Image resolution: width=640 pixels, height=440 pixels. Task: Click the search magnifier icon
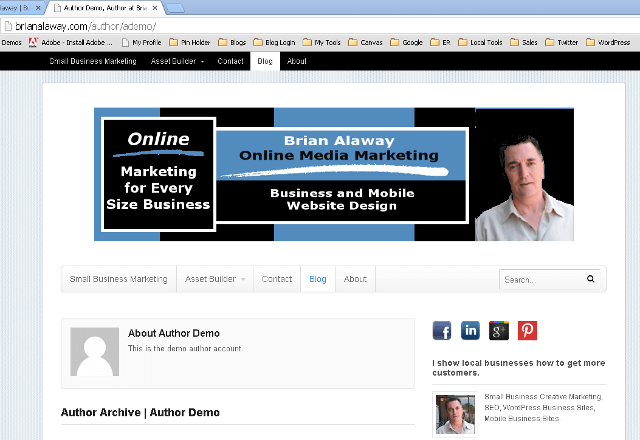(590, 279)
